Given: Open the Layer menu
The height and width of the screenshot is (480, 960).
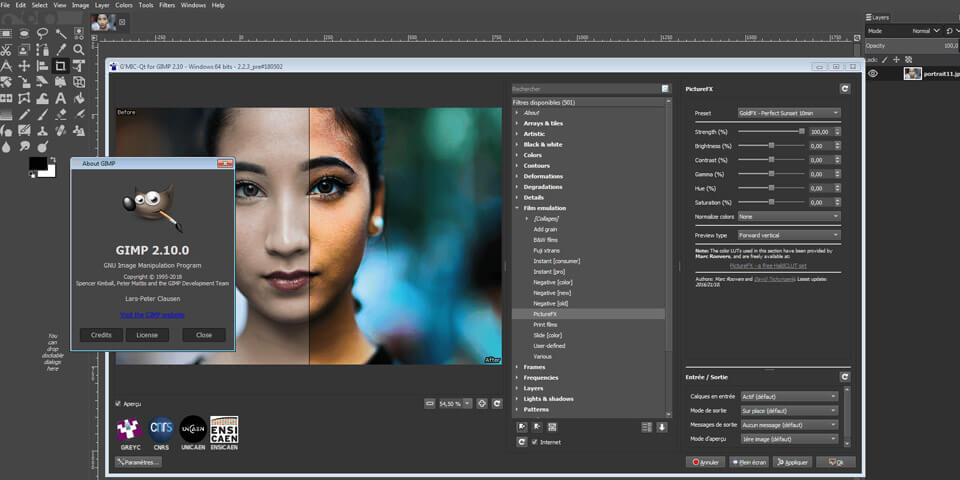Looking at the screenshot, I should (x=102, y=5).
